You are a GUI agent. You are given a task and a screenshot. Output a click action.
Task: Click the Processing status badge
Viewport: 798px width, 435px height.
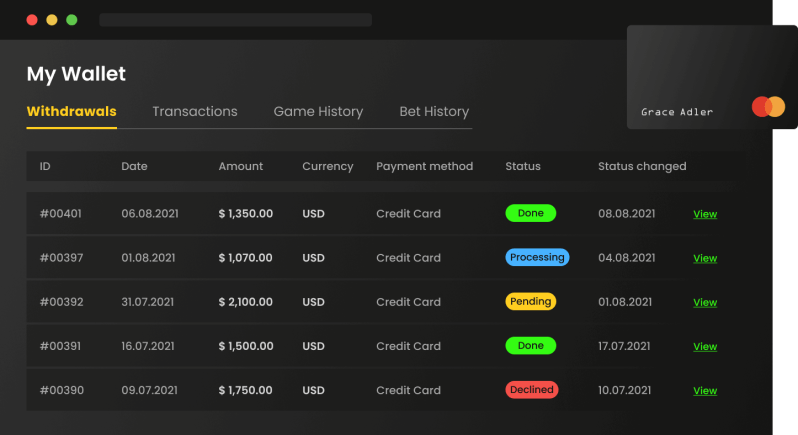tap(537, 257)
